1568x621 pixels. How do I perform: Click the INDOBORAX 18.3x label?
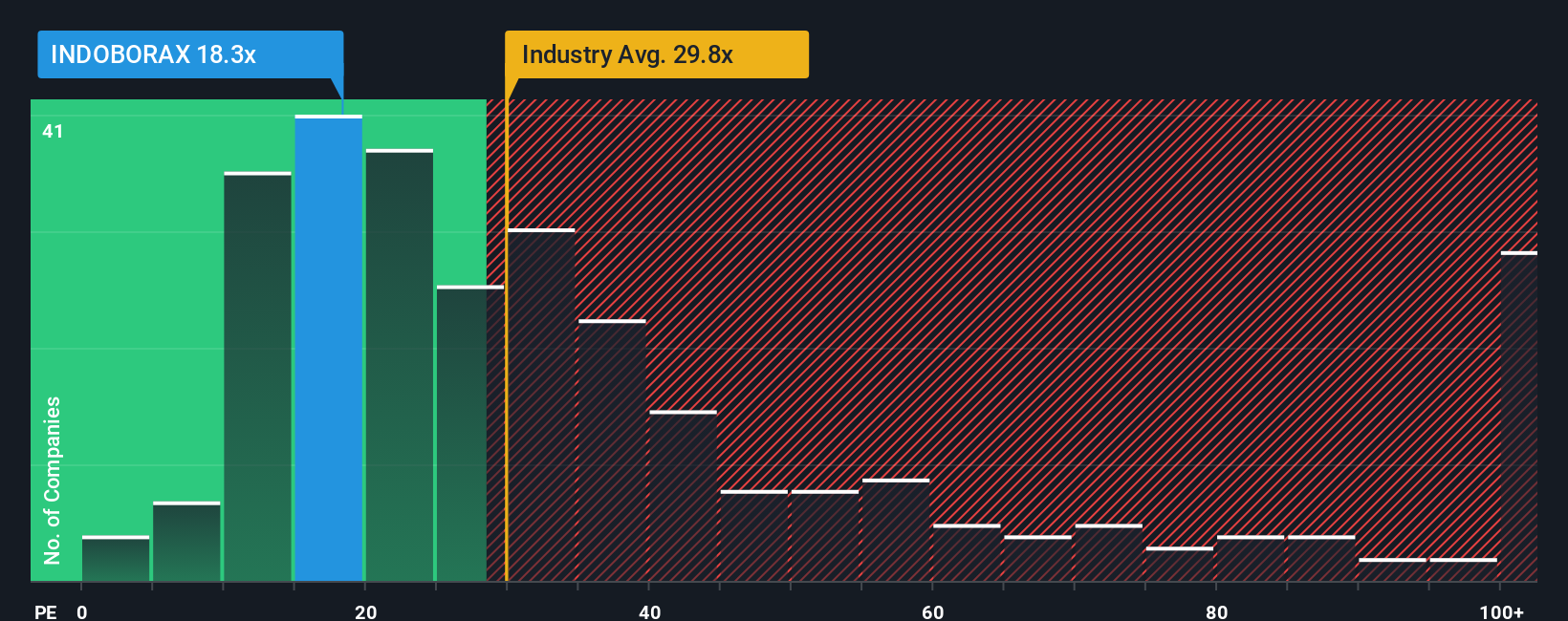pyautogui.click(x=190, y=54)
